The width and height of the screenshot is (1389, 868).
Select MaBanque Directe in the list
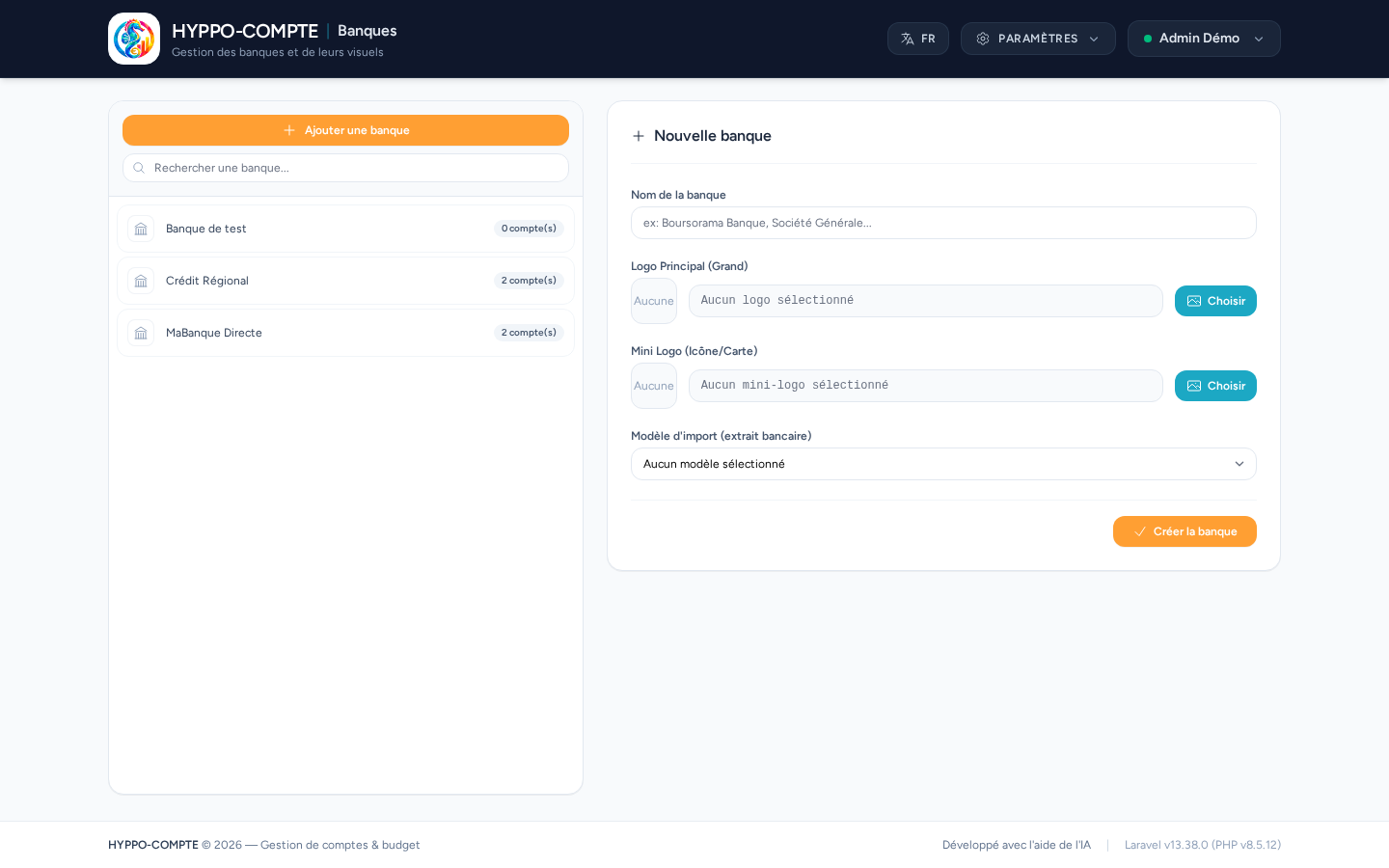(345, 333)
